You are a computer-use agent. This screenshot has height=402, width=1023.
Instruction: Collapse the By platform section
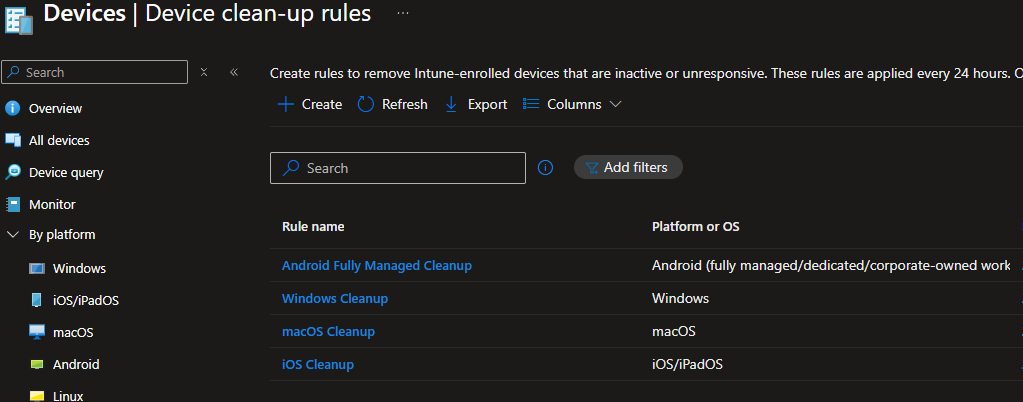13,235
